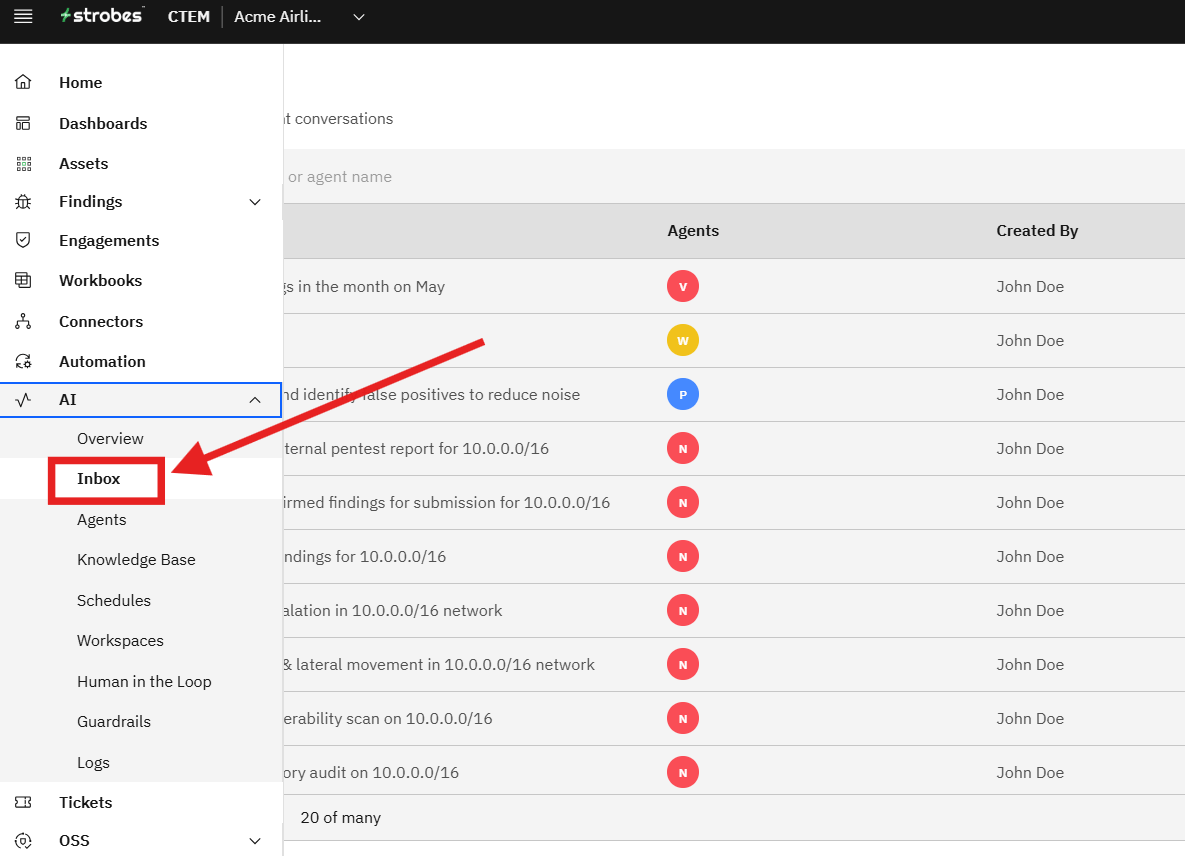The width and height of the screenshot is (1185, 856).
Task: Click the Connectors node icon
Action: 23,321
